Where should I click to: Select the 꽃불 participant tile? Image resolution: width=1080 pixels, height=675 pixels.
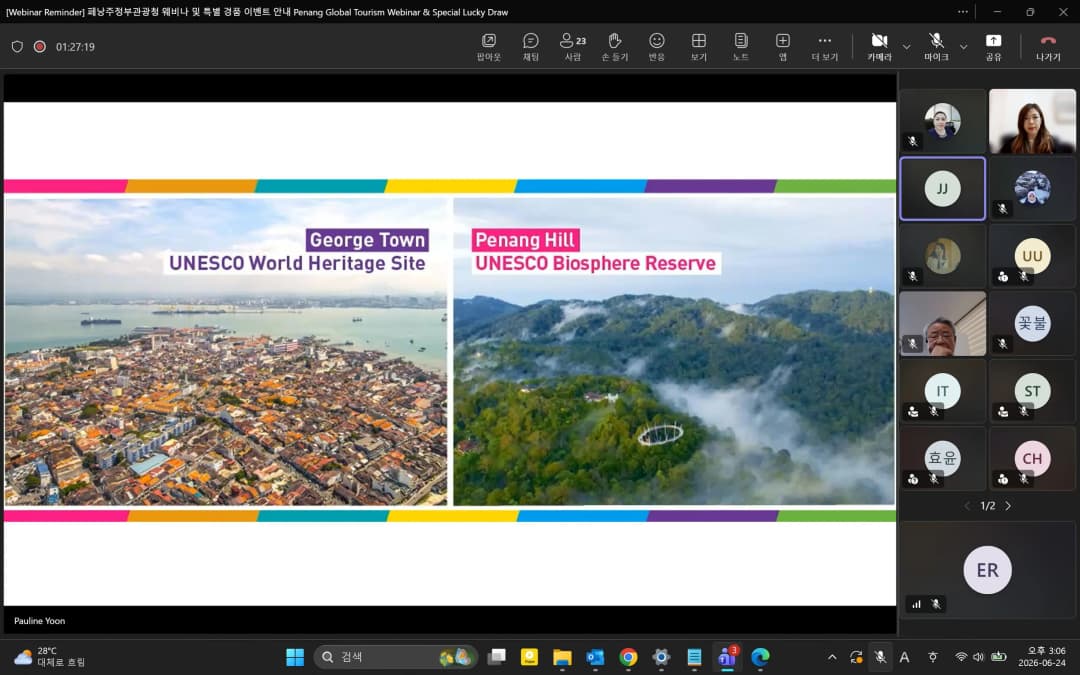coord(1032,324)
